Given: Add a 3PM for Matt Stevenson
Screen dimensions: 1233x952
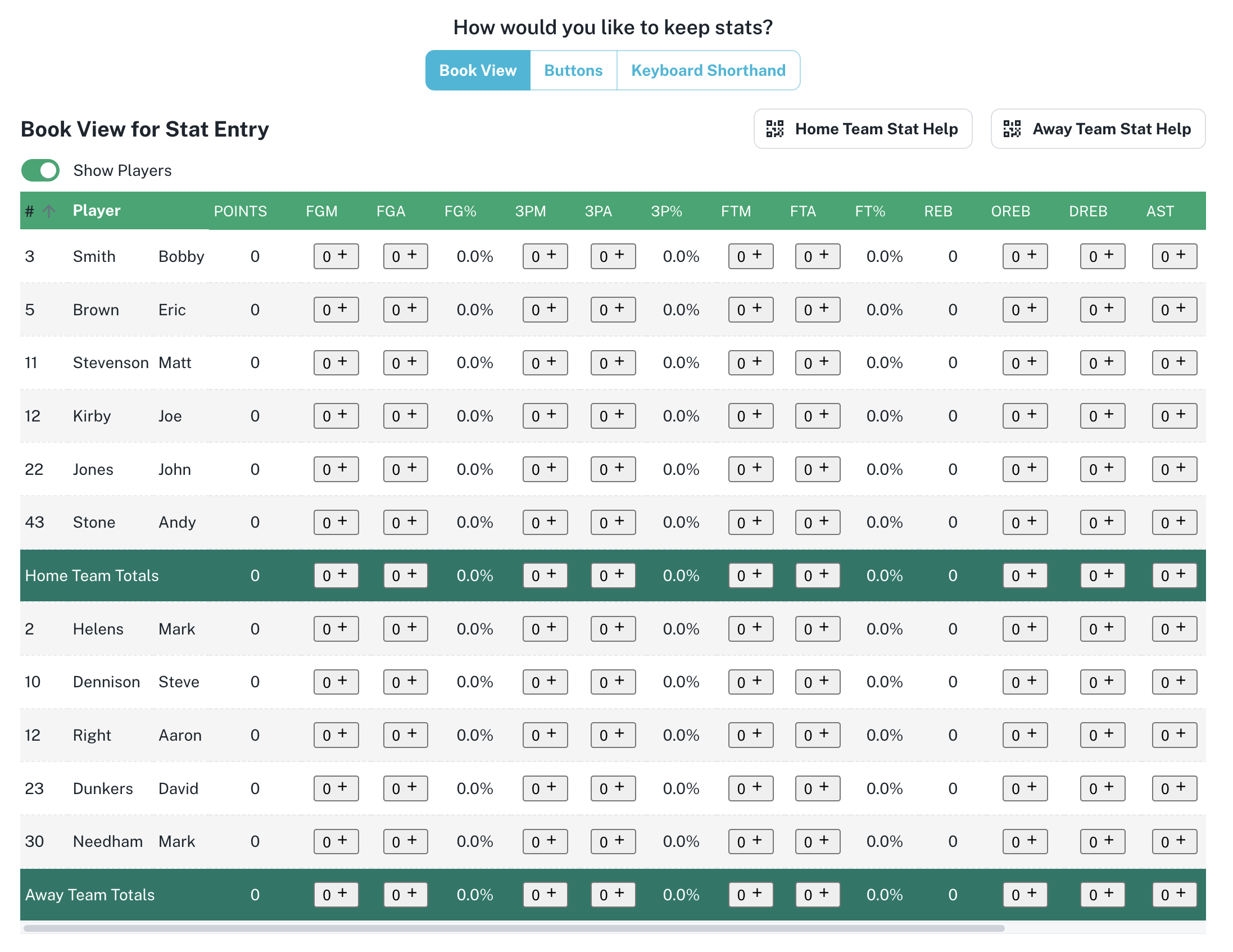Looking at the screenshot, I should 545,362.
